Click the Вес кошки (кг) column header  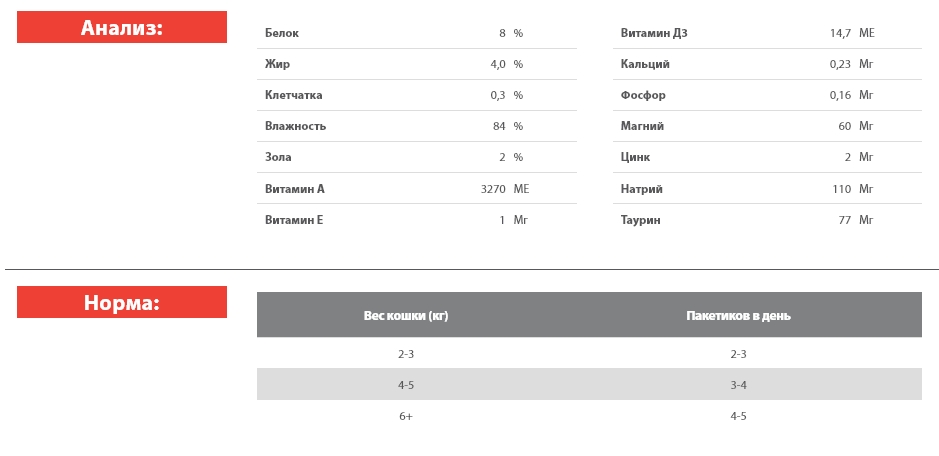405,315
